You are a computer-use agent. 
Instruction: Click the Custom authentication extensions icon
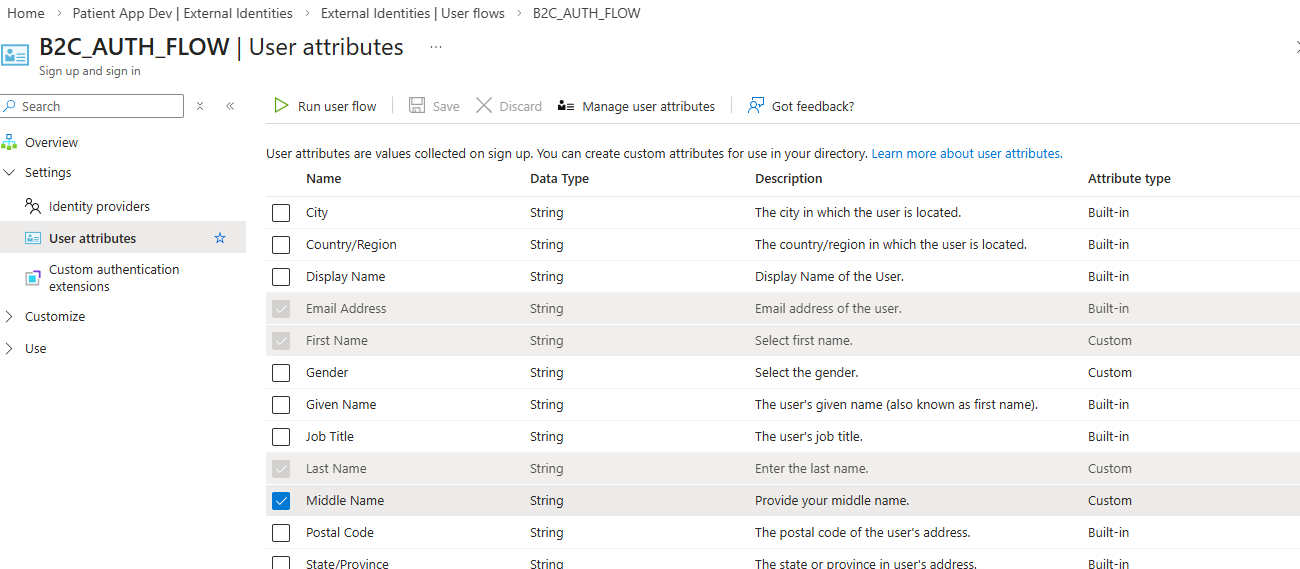(x=33, y=277)
